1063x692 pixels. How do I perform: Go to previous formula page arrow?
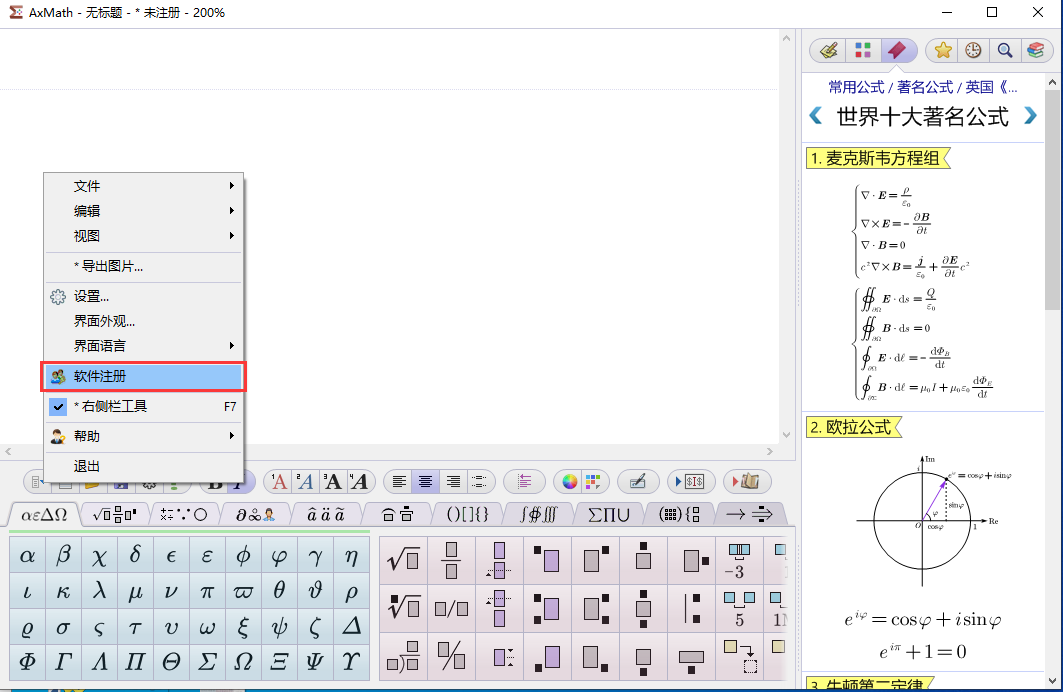click(x=816, y=116)
